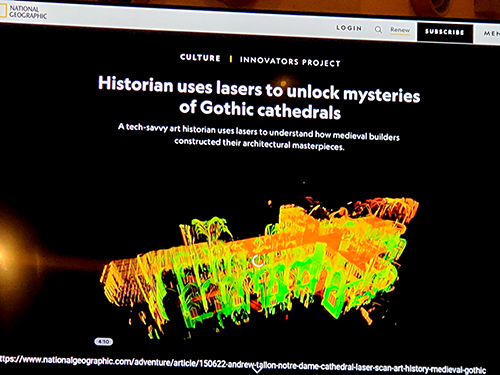Click the tech-savvy art historian subtitle text
The image size is (500, 375).
tap(259, 137)
